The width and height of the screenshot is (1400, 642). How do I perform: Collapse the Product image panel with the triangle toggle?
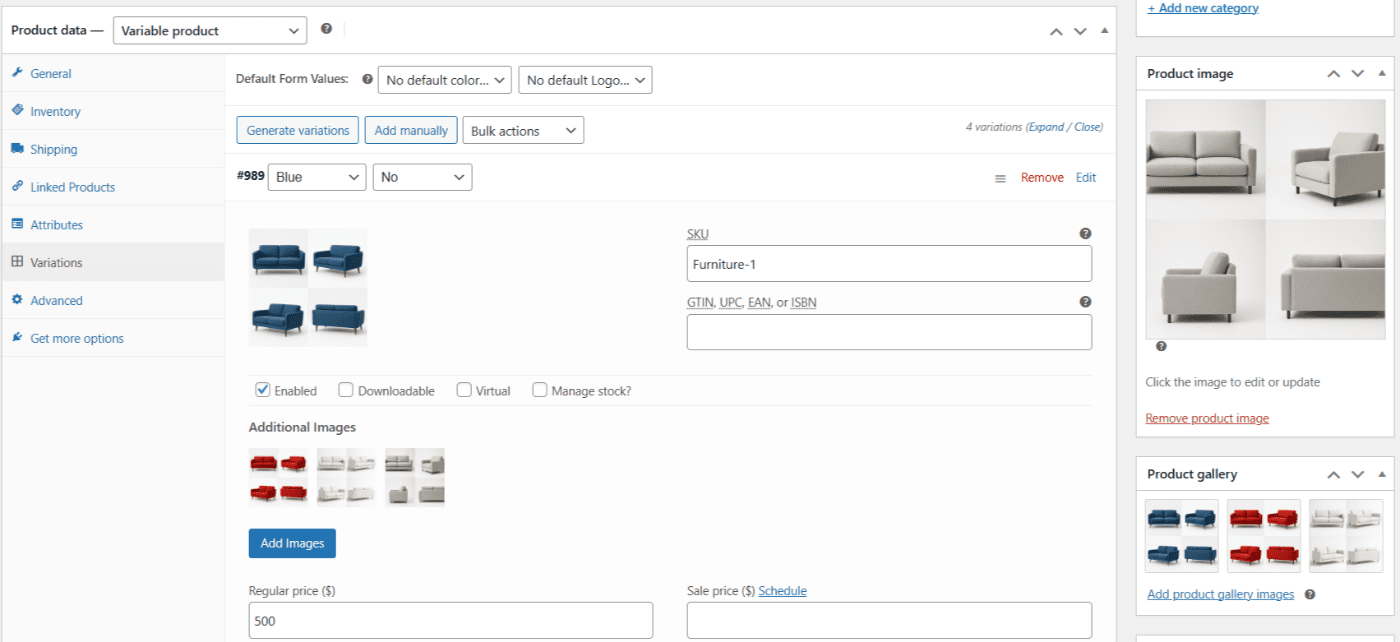click(x=1382, y=74)
